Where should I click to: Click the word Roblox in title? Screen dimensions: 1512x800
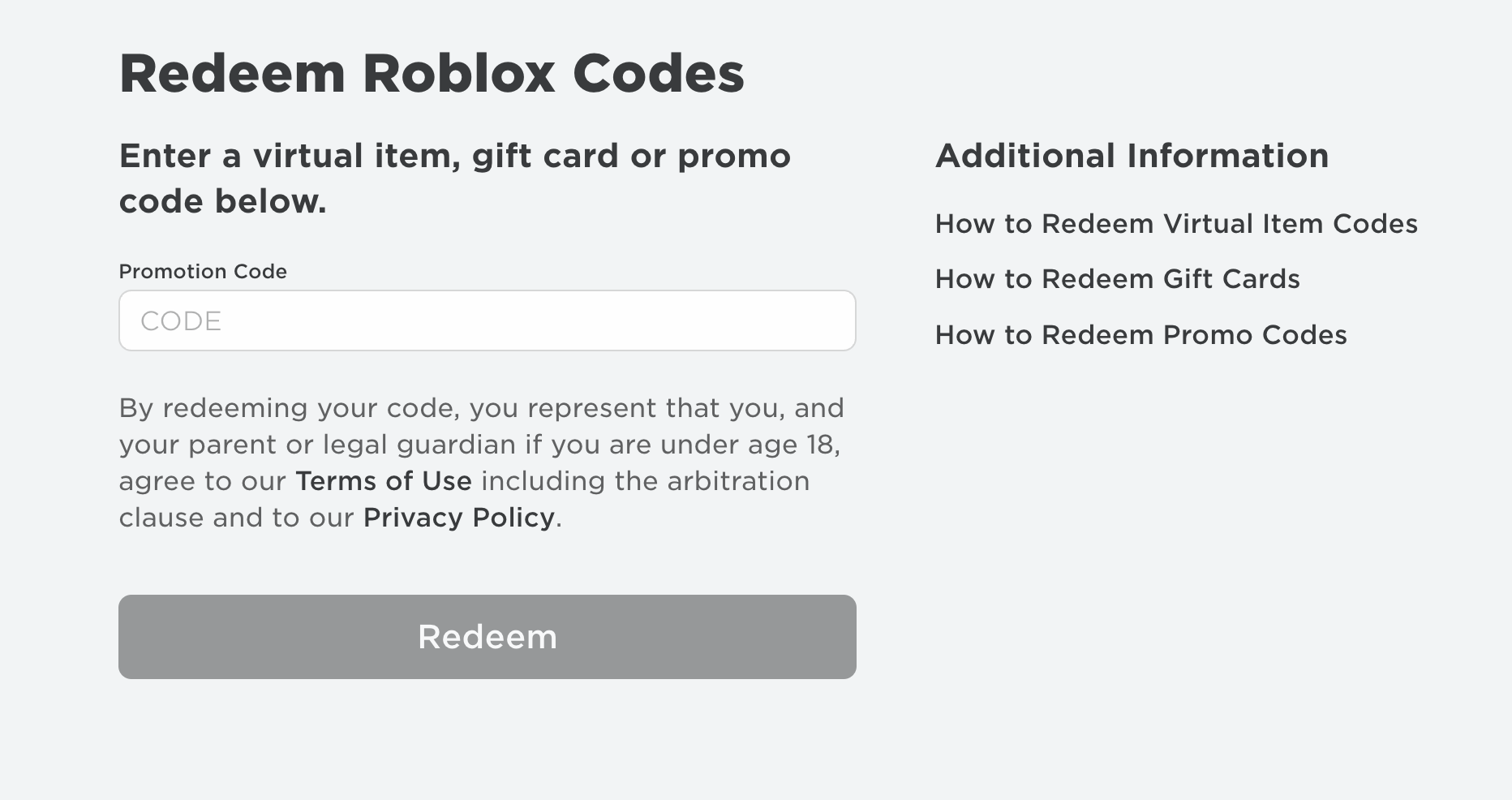pos(458,74)
